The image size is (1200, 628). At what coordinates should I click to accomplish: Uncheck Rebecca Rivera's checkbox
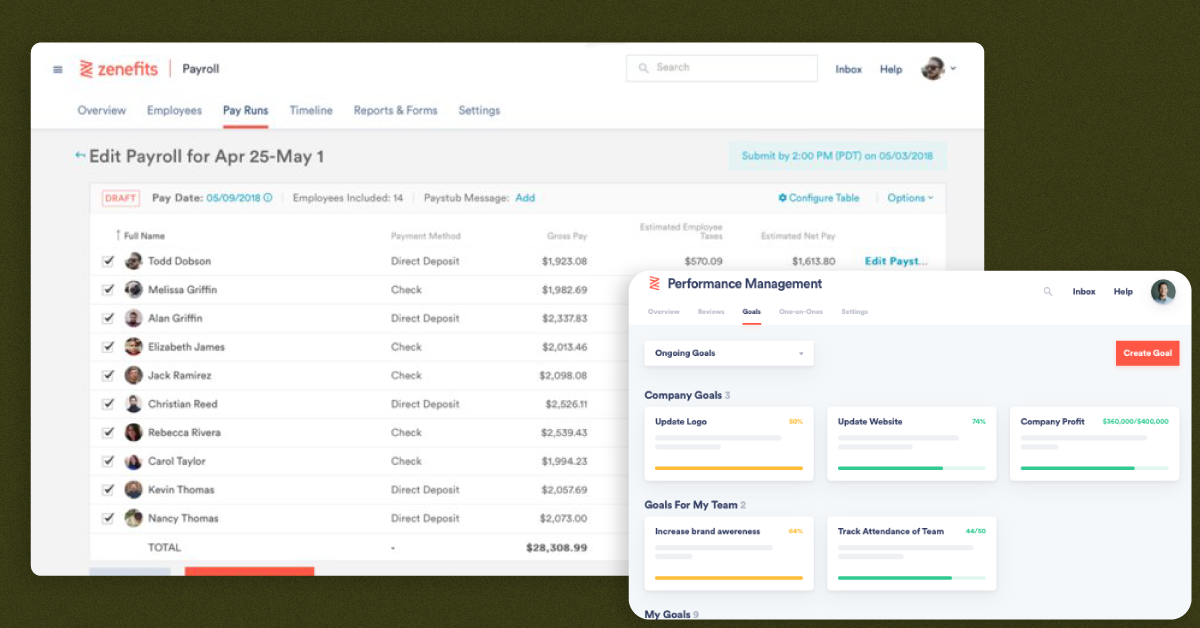108,433
